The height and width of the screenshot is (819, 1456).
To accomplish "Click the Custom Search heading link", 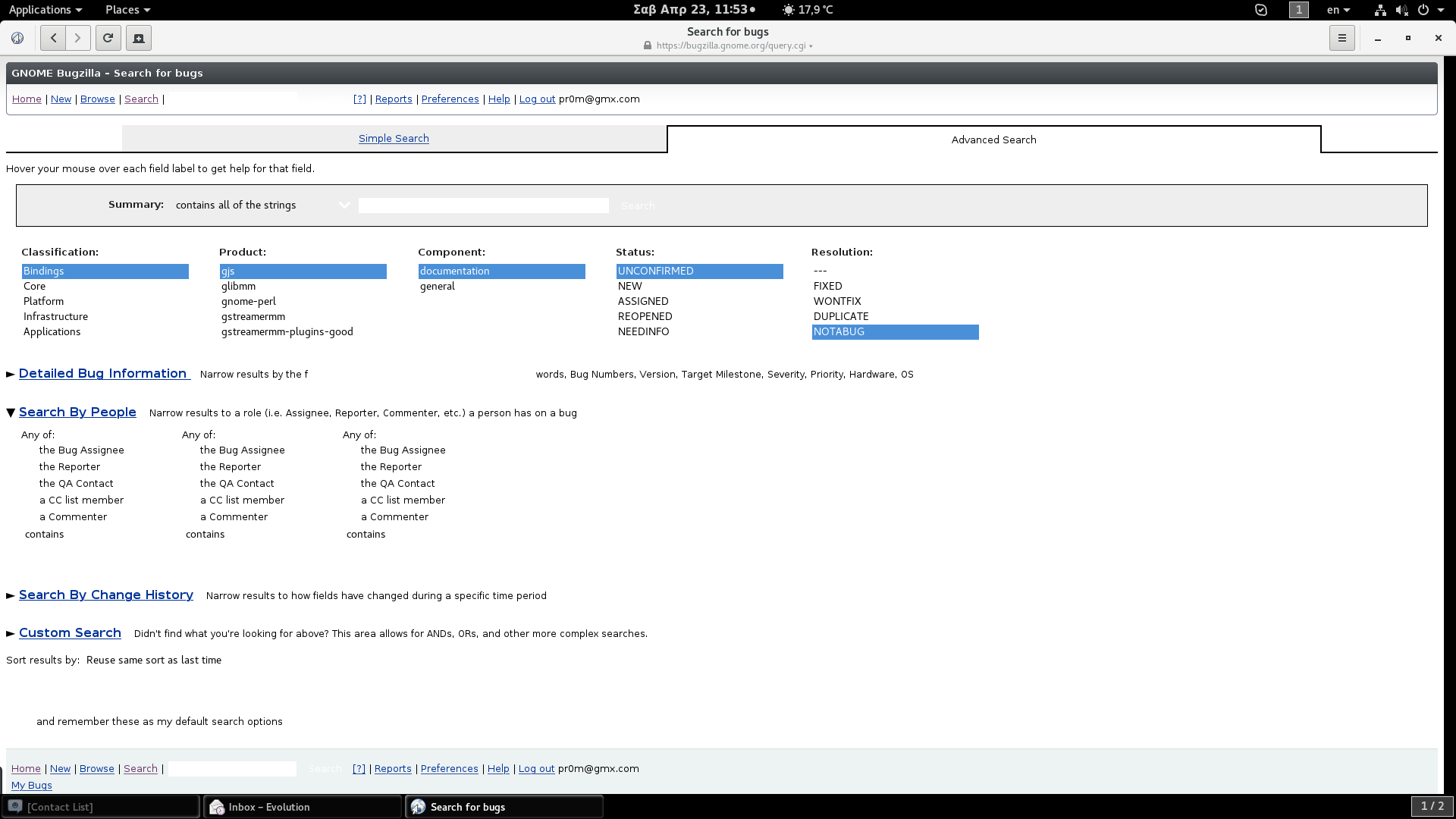I will click(70, 632).
